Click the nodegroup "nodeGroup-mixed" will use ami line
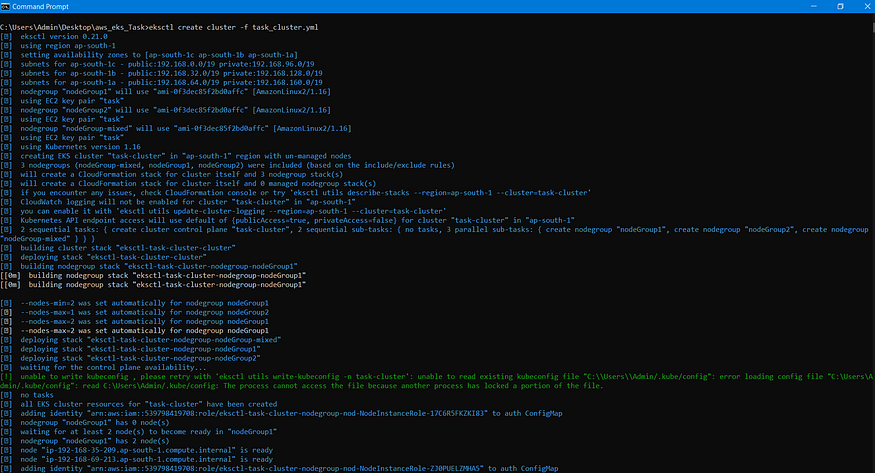875x473 pixels. (186, 128)
